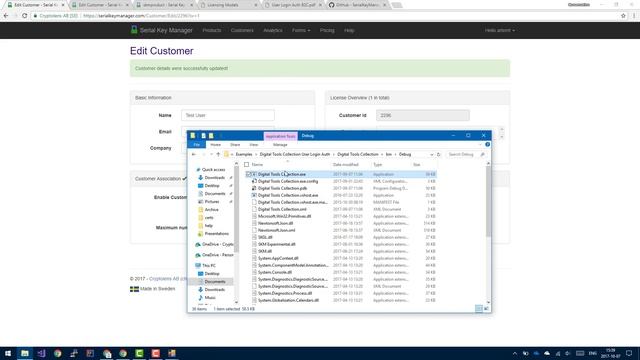Open the Music folder under This PC
The image size is (640, 360).
pos(210,298)
